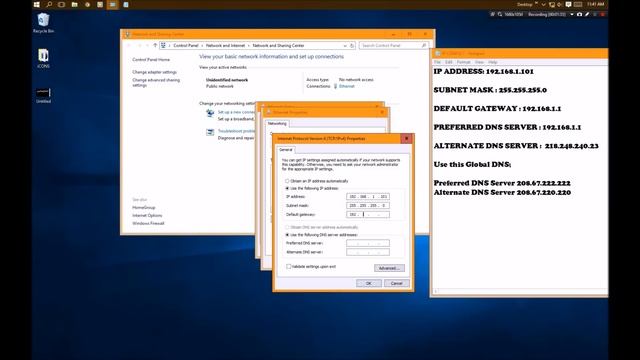Click the Preferred DNS server field
The image size is (640, 360).
tap(368, 243)
